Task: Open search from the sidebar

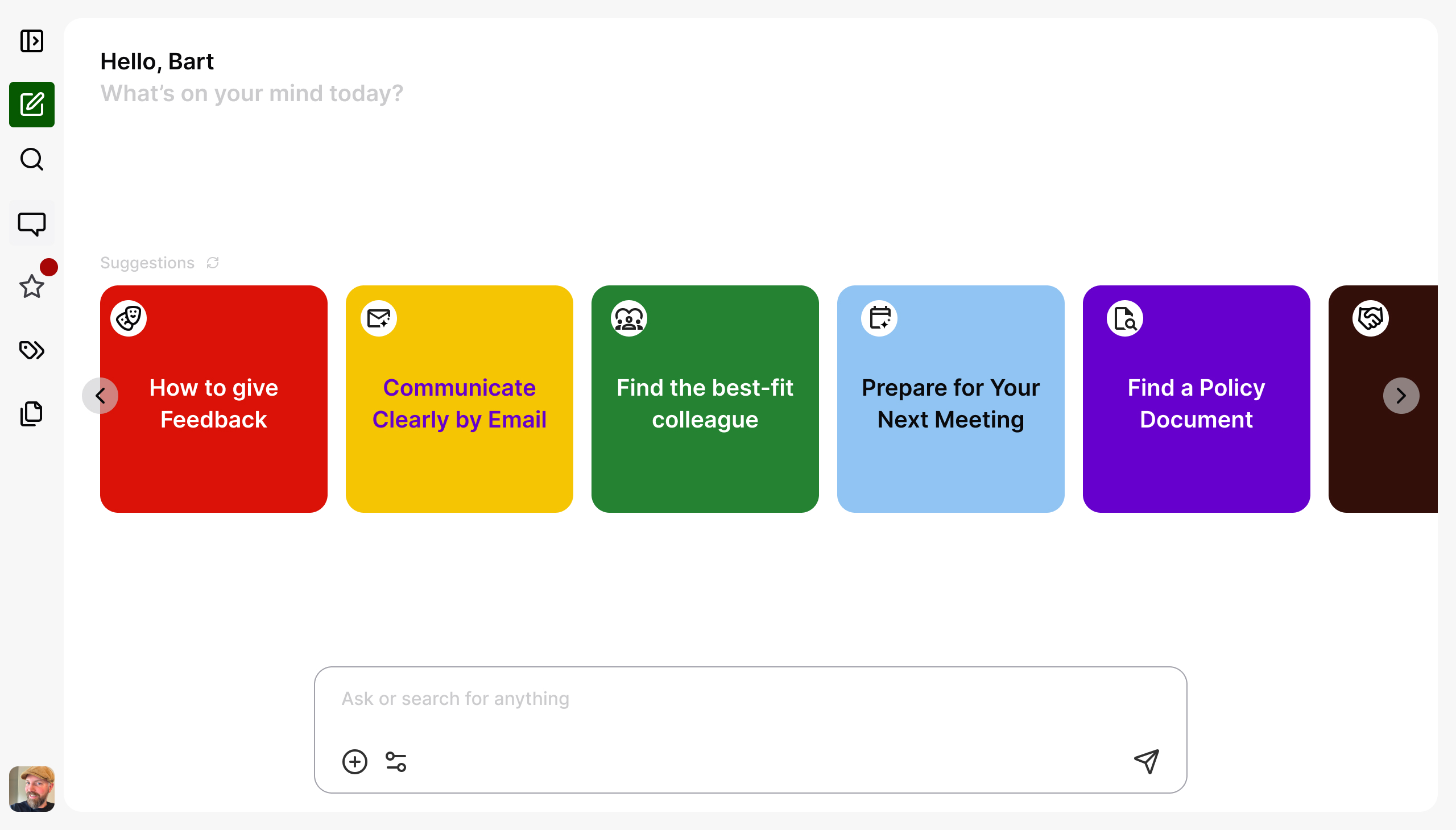Action: point(31,160)
